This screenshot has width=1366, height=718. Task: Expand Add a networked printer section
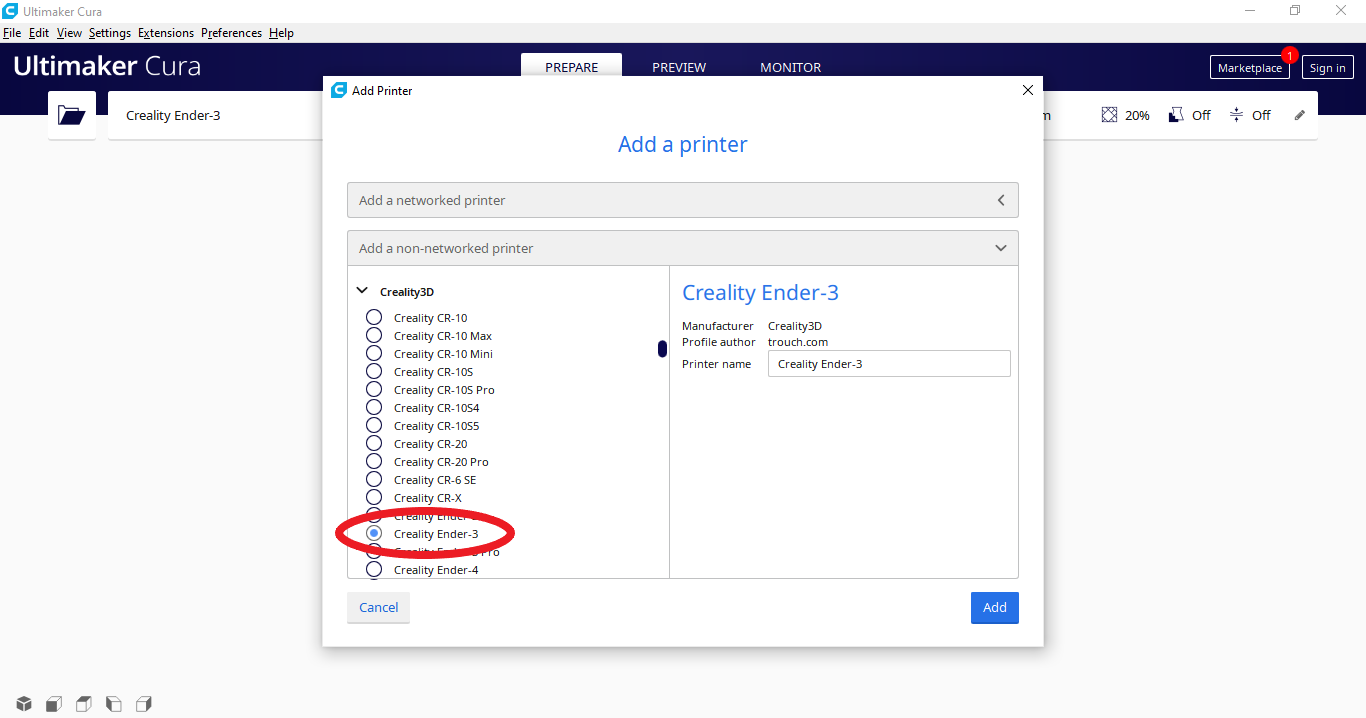coord(683,200)
